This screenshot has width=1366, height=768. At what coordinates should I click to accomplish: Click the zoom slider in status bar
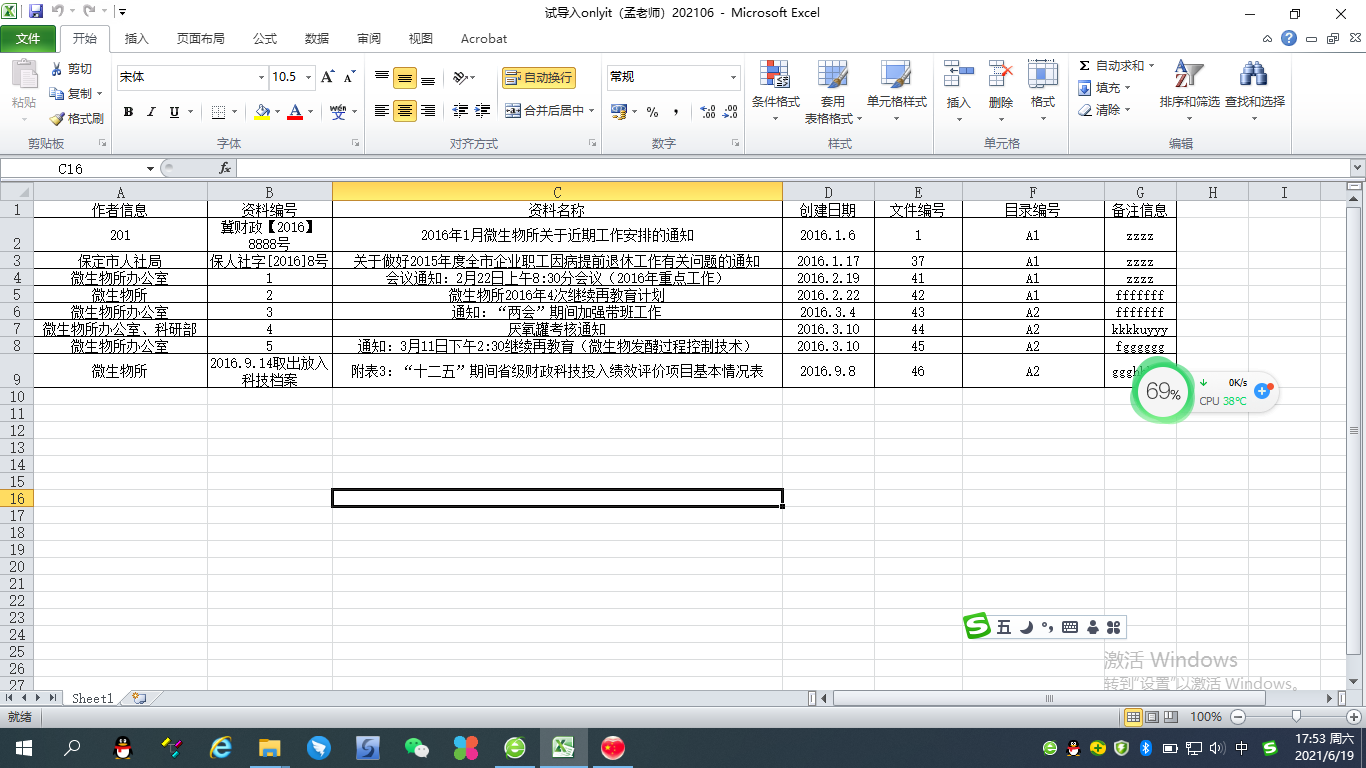pyautogui.click(x=1296, y=716)
